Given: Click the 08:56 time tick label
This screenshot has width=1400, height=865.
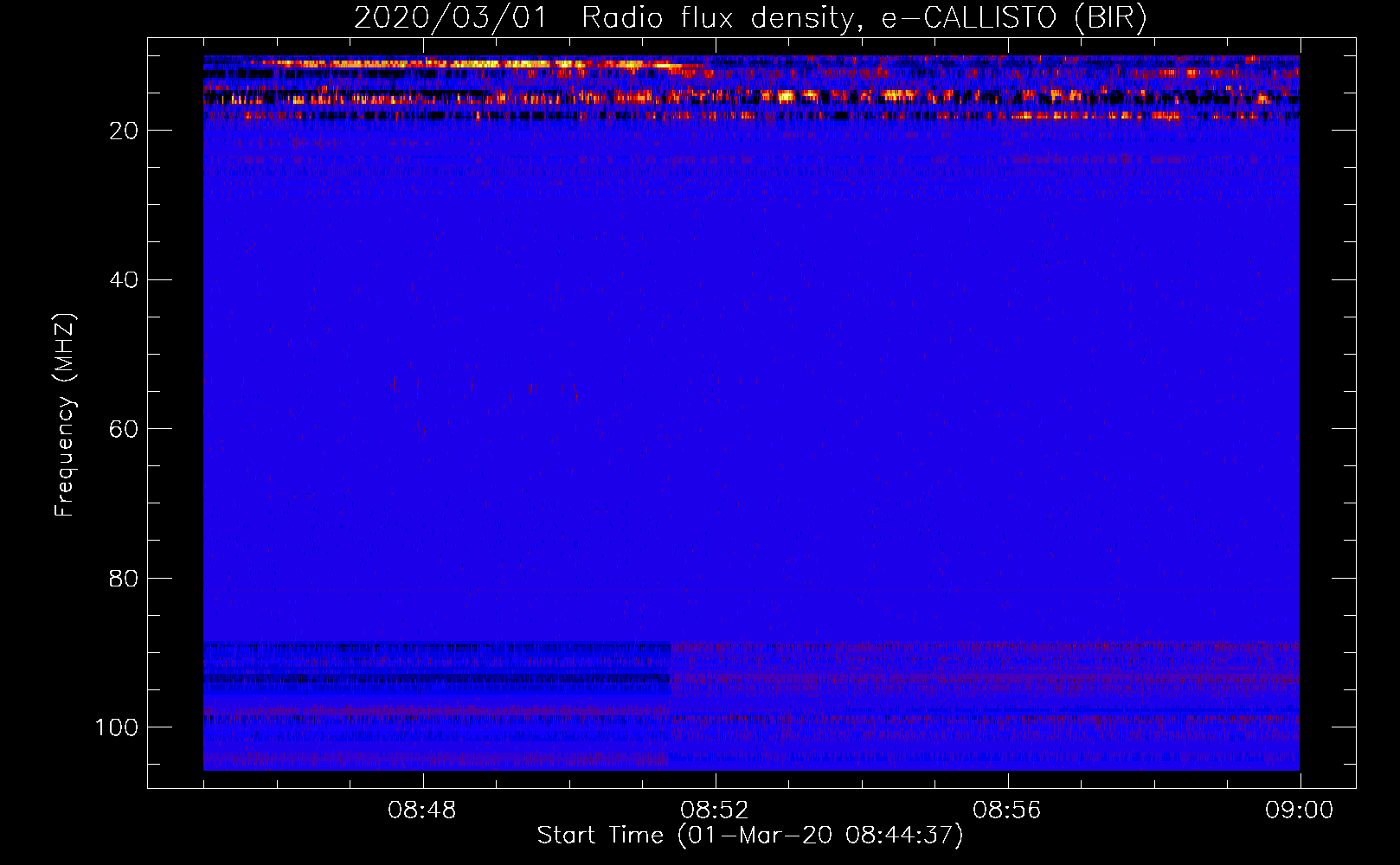Looking at the screenshot, I should (x=1007, y=811).
